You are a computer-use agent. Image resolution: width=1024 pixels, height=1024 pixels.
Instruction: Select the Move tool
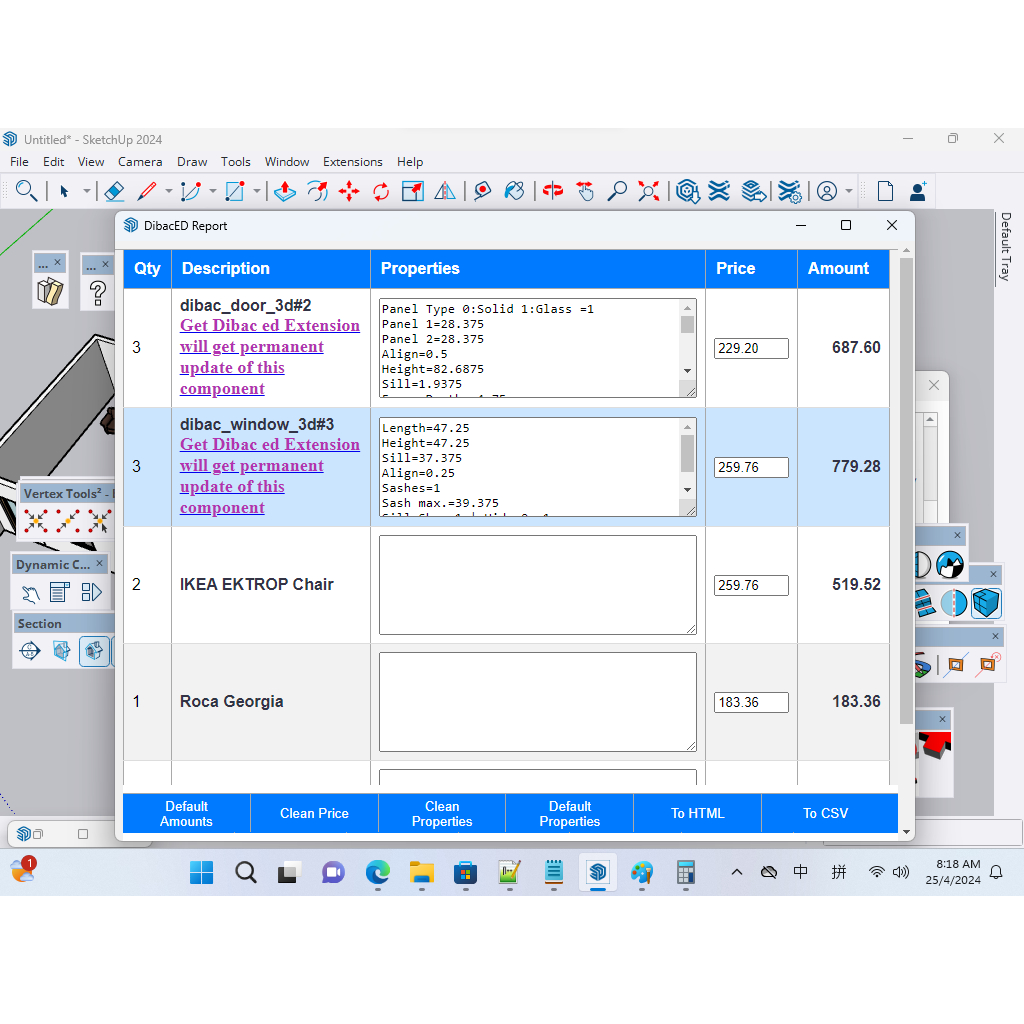pos(349,191)
